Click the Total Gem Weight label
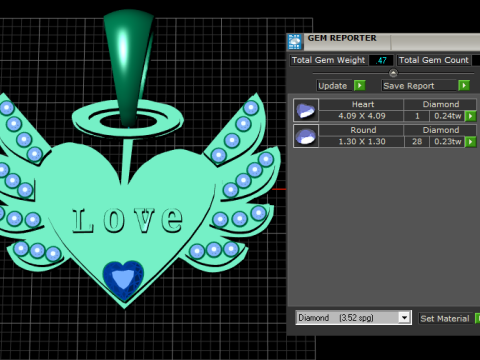The width and height of the screenshot is (480, 360). (329, 60)
